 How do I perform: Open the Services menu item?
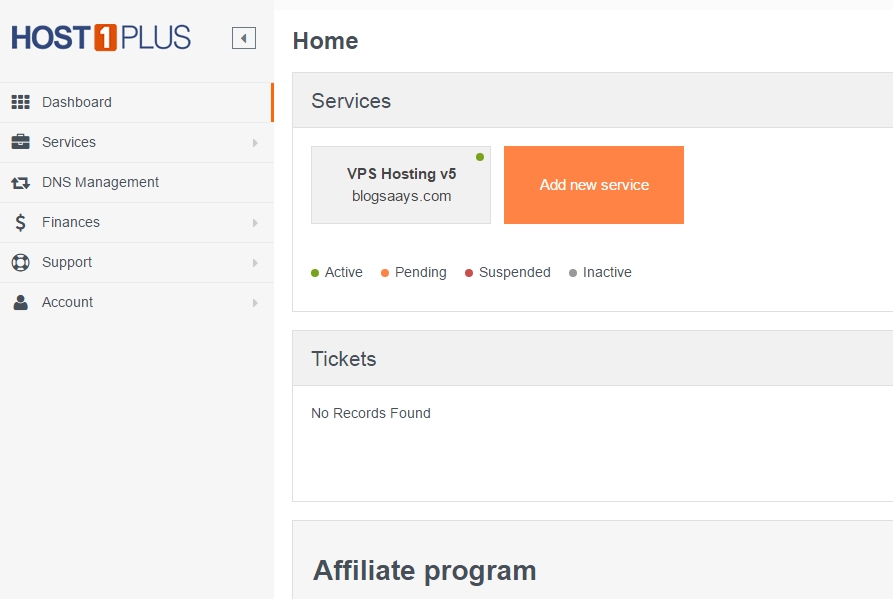[x=137, y=142]
